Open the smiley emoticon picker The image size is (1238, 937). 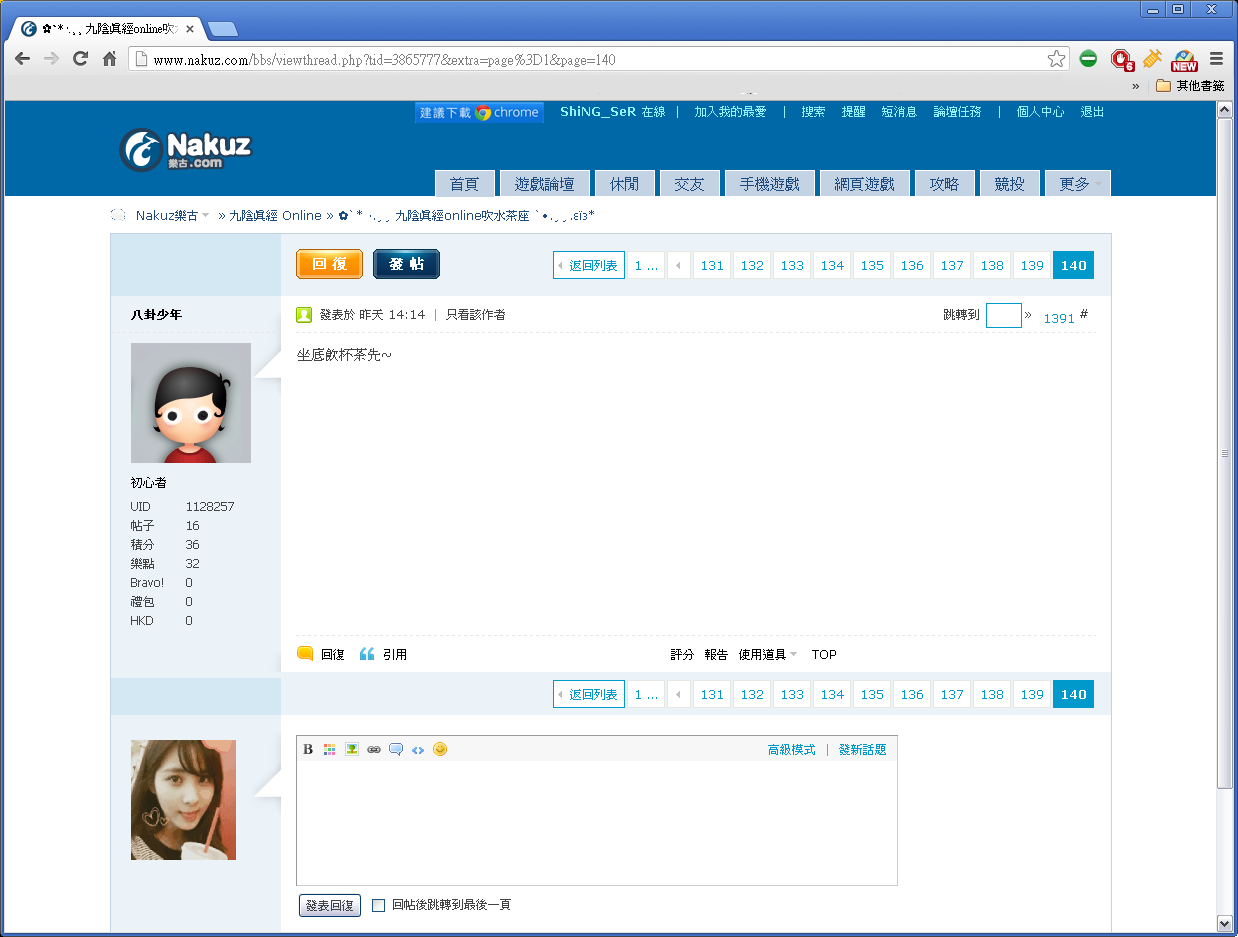tap(440, 749)
